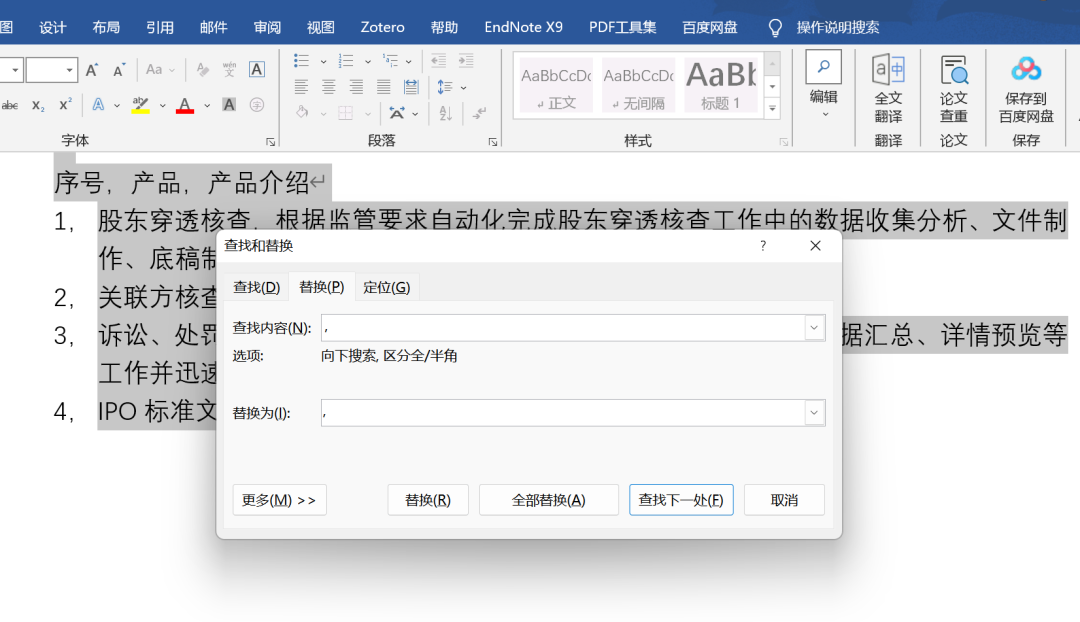1080x622 pixels.
Task: Toggle character shading on selected text
Action: (229, 105)
